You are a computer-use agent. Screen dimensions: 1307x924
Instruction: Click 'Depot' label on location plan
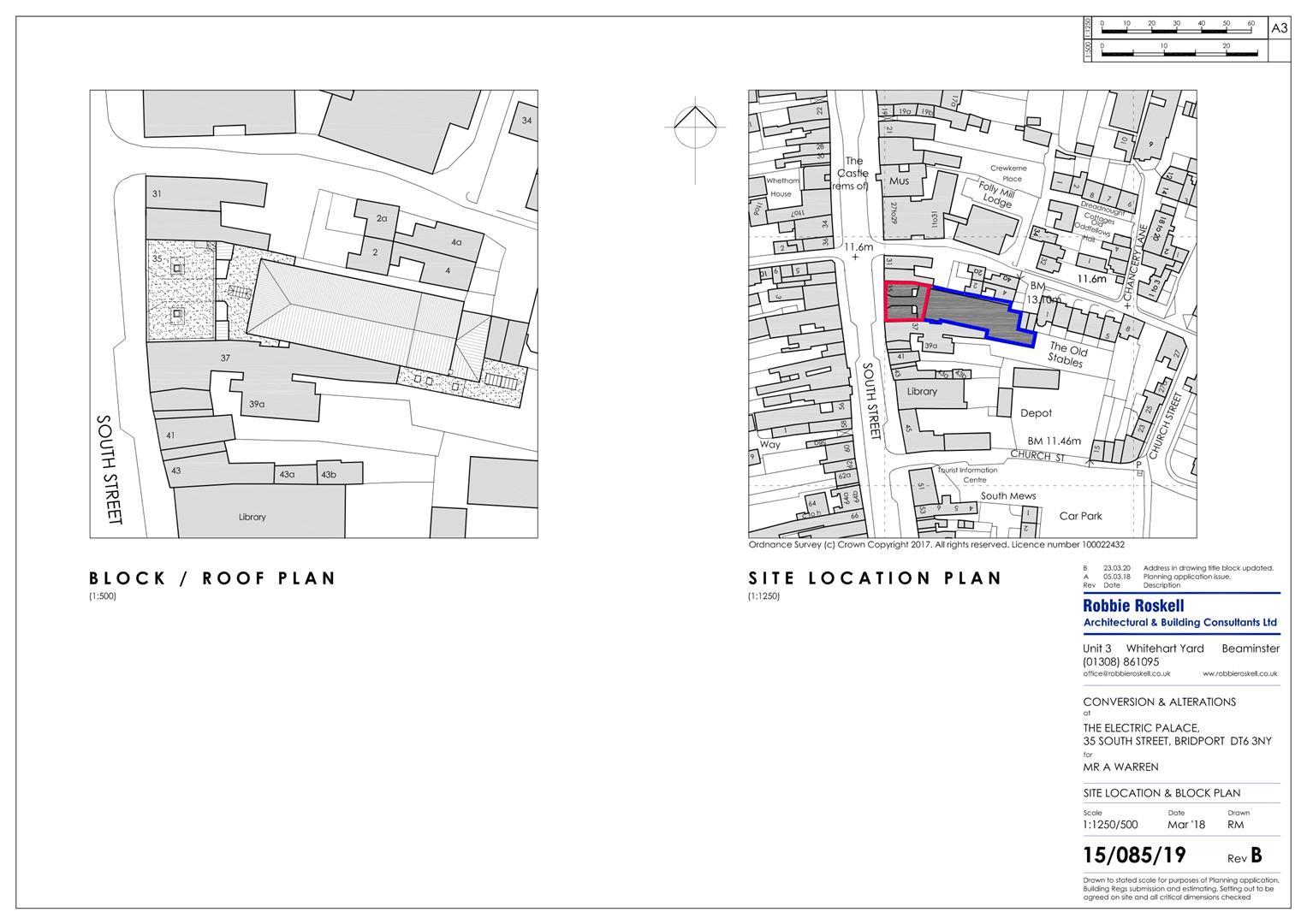pos(1036,413)
